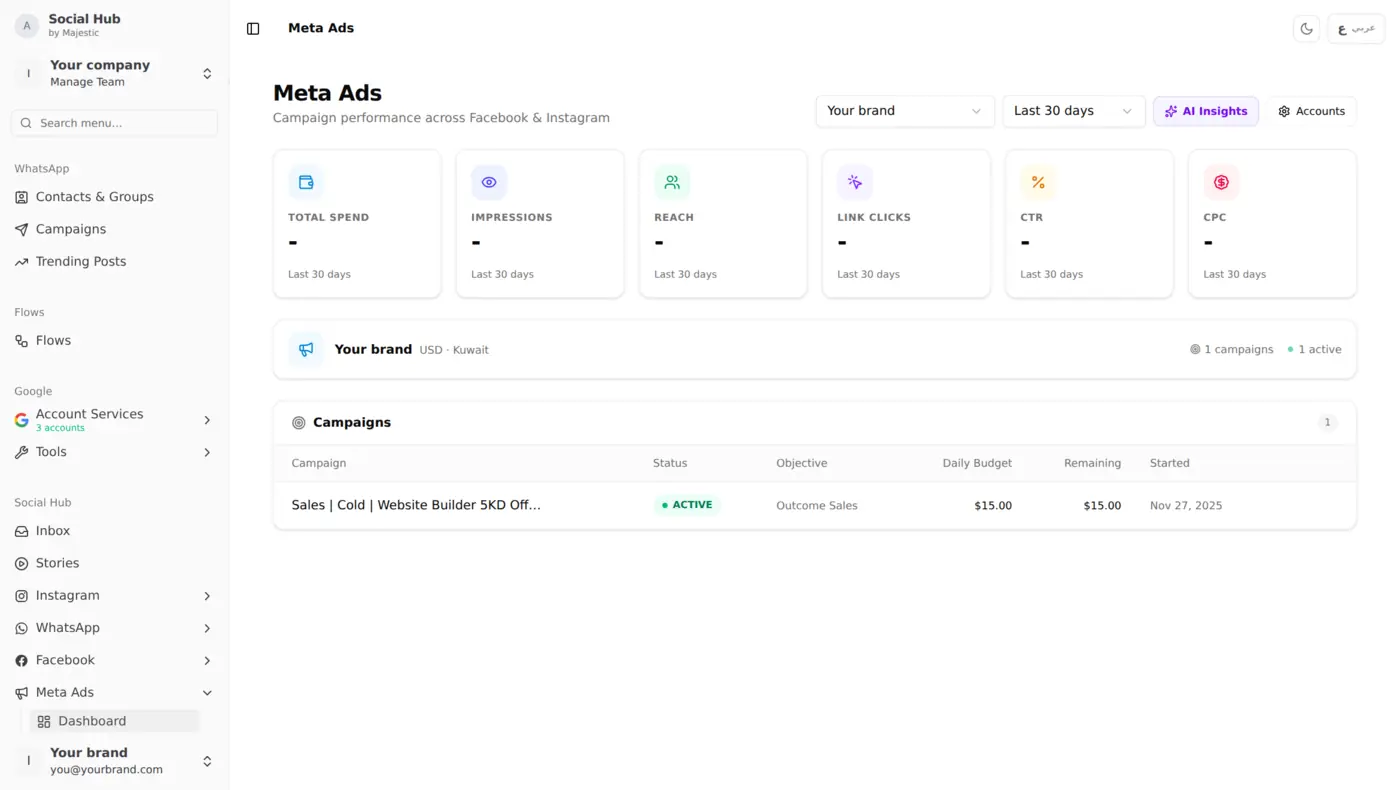Screen dimensions: 1400x790
Task: Click the ACTIVE status badge
Action: pos(687,505)
